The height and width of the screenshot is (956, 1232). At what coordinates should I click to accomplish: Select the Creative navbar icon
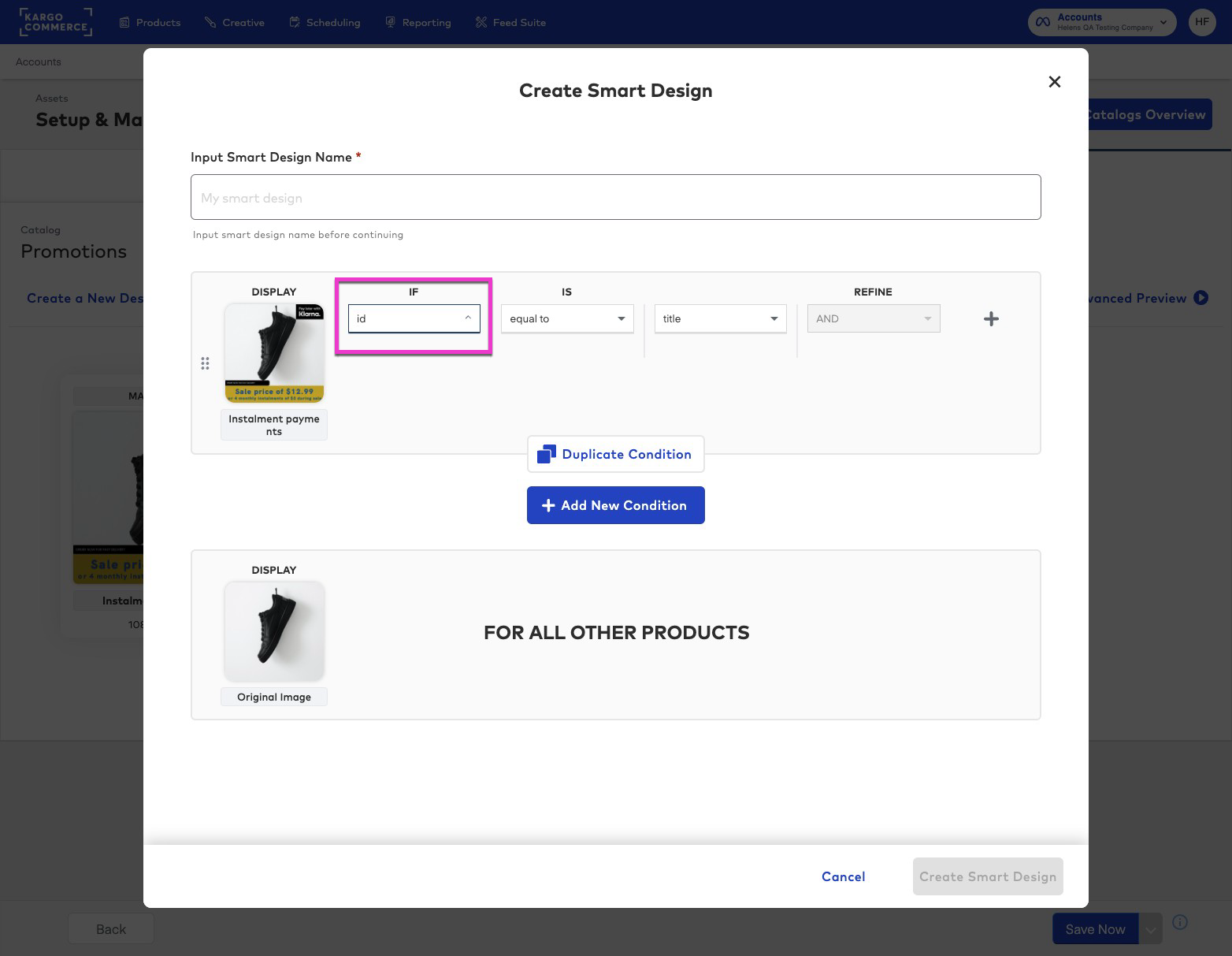coord(208,22)
